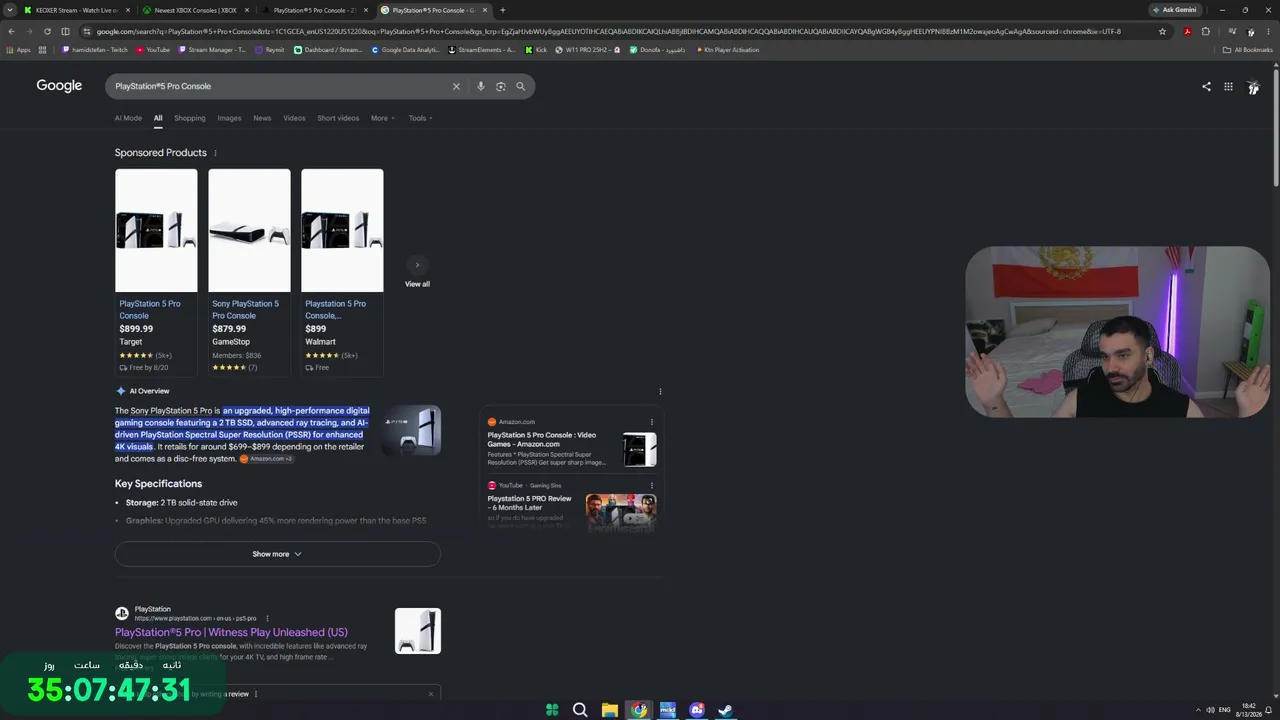Image resolution: width=1280 pixels, height=720 pixels.
Task: Open Chrome's three-dot menu
Action: (x=1269, y=31)
